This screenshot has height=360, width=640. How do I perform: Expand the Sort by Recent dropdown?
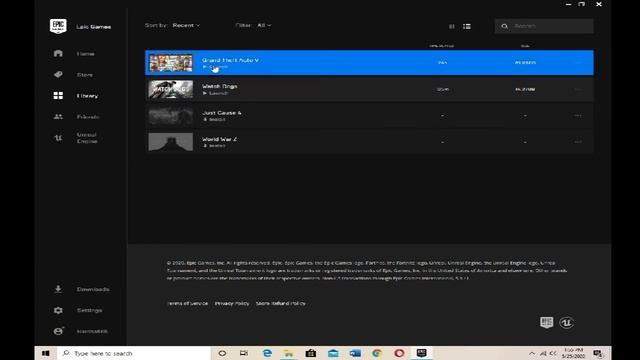tap(186, 25)
